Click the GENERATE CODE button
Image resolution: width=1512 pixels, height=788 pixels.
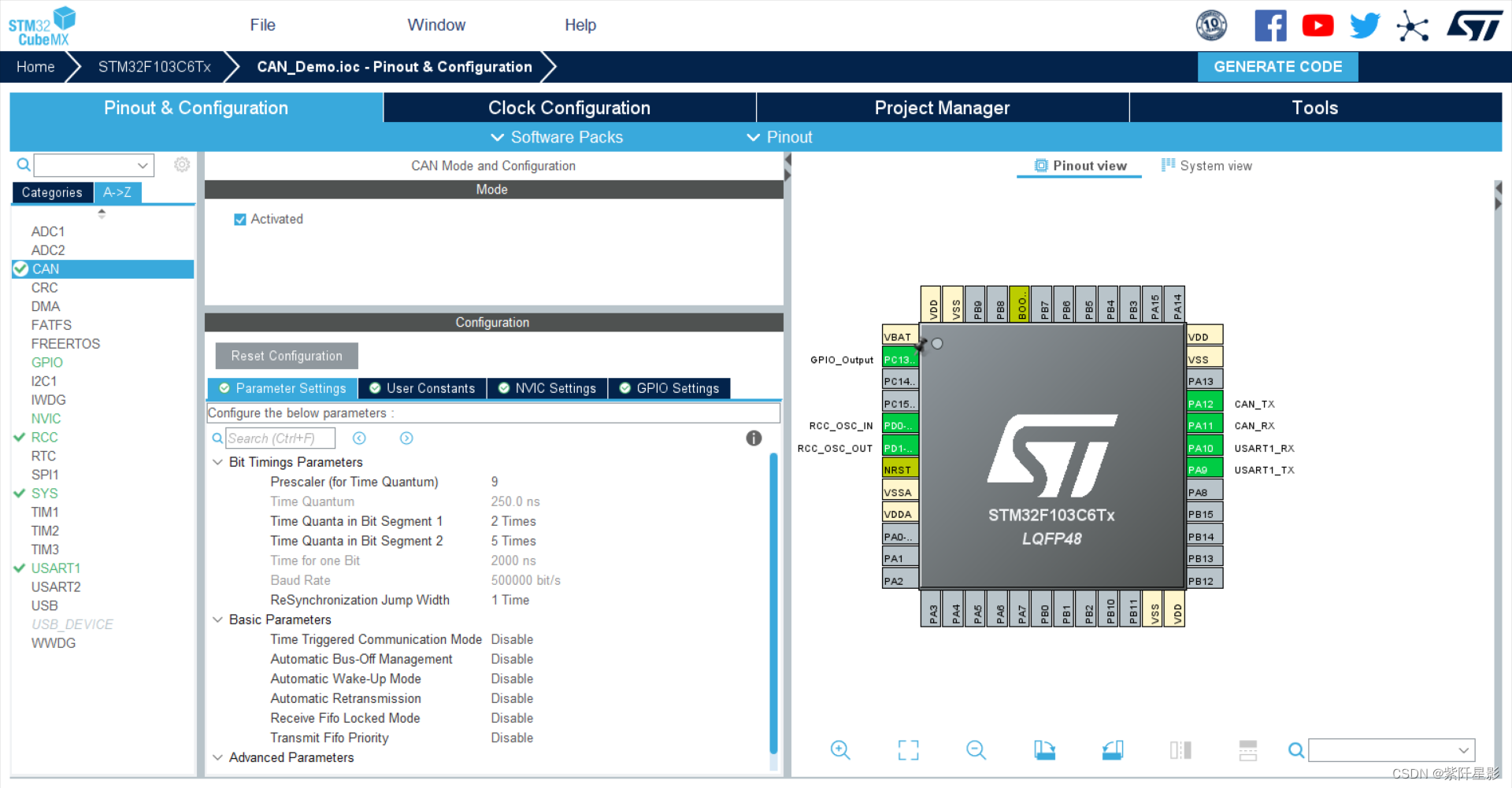pyautogui.click(x=1278, y=67)
